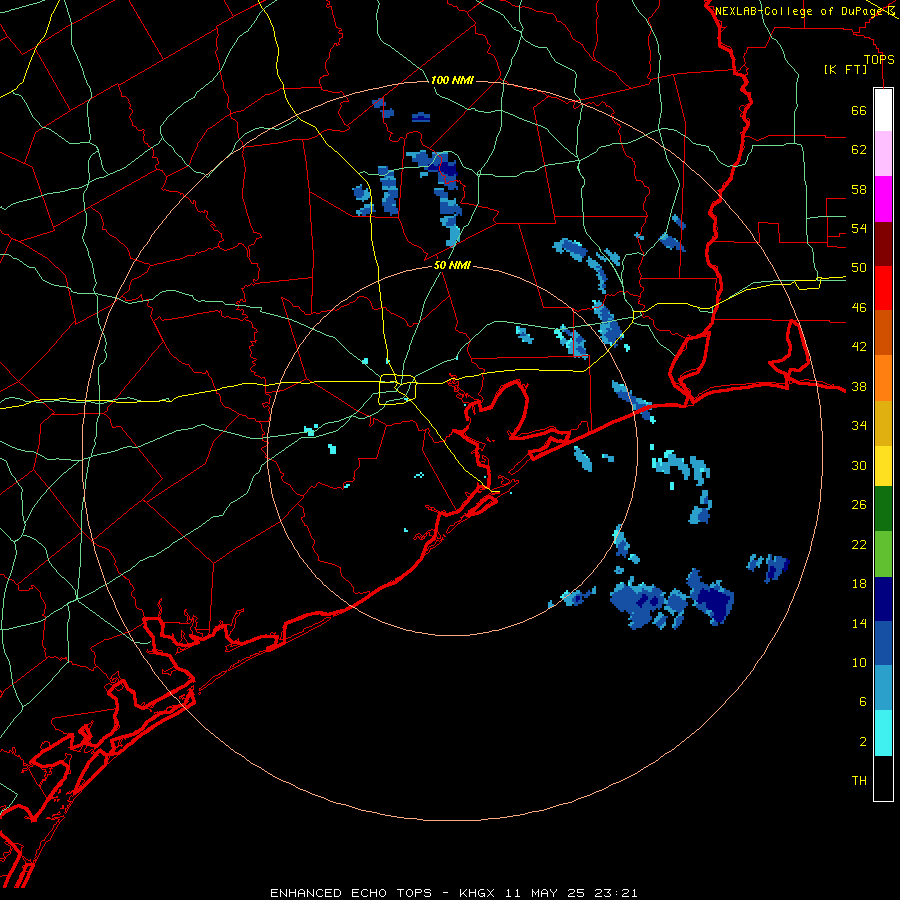The height and width of the screenshot is (900, 900).
Task: Click the '54' legend label
Action: pos(859,228)
